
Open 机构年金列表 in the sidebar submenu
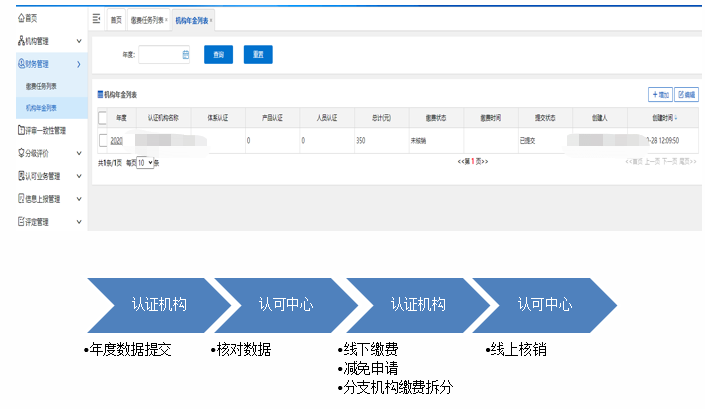tap(41, 108)
